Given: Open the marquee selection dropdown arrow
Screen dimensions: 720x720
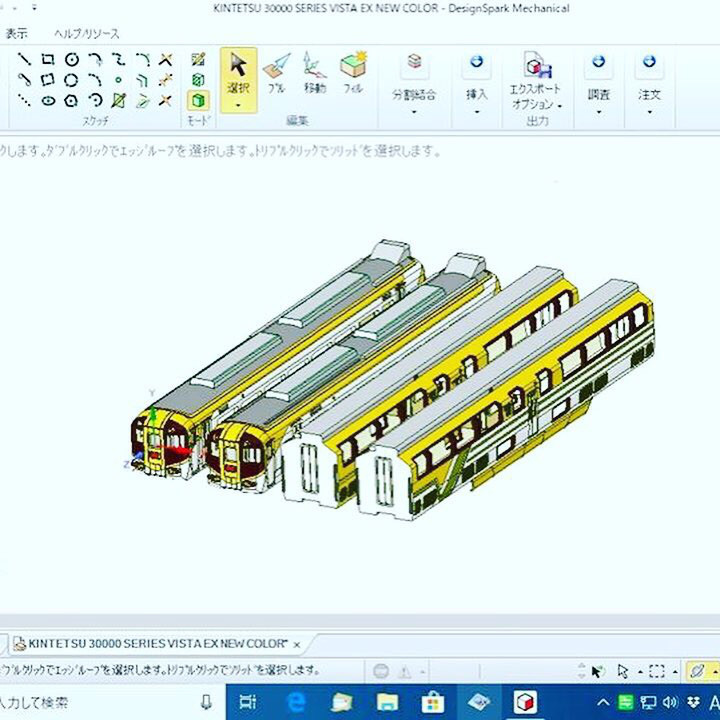Looking at the screenshot, I should 675,672.
